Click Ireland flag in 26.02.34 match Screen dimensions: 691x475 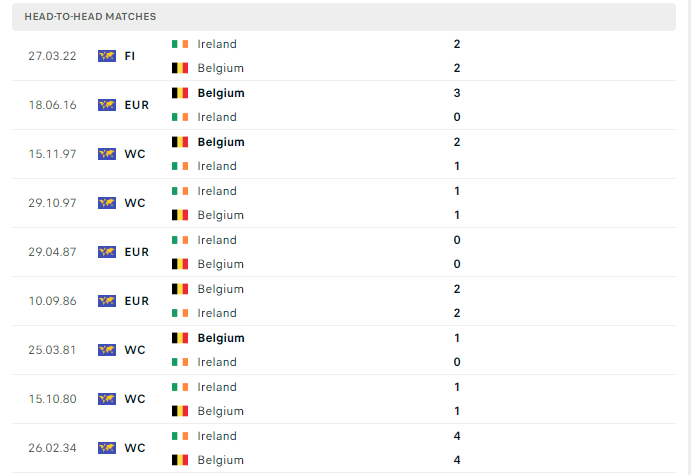click(x=180, y=436)
